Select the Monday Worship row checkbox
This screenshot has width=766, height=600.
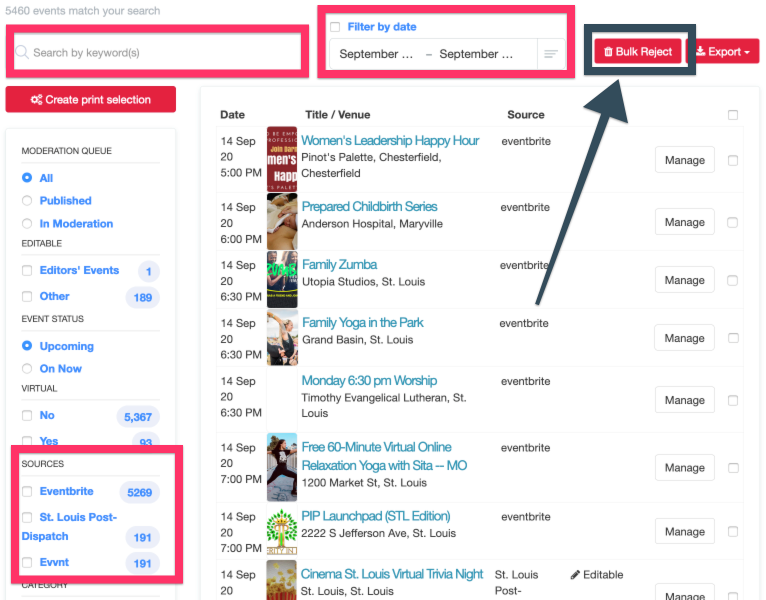click(733, 401)
